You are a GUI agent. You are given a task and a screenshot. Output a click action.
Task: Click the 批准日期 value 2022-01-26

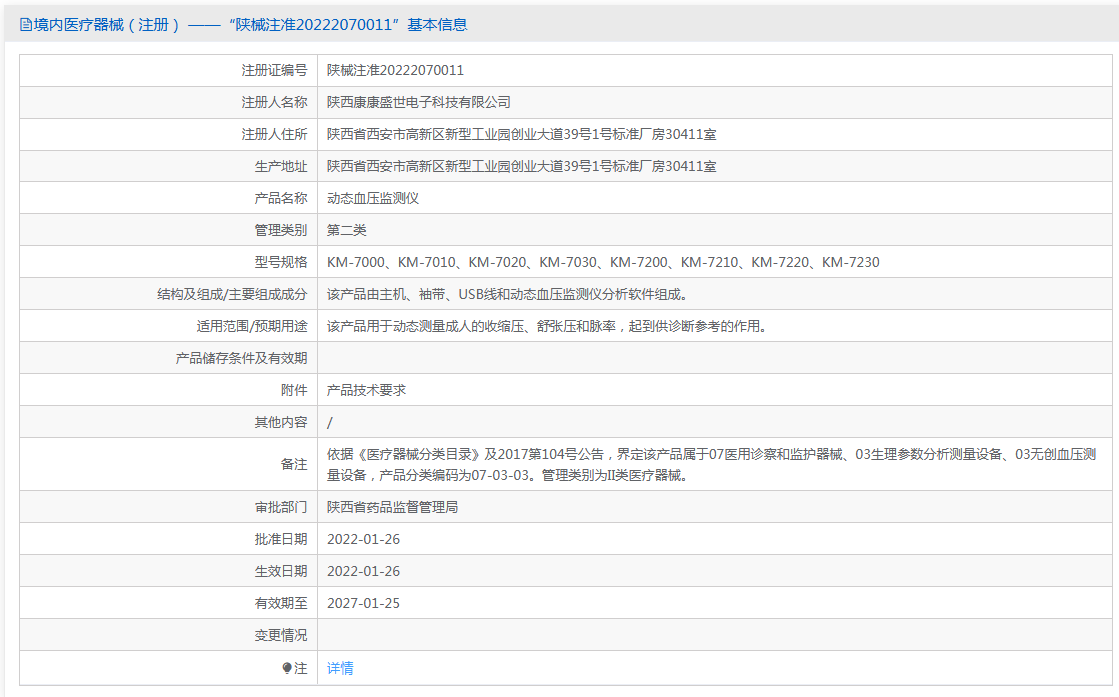click(x=363, y=539)
